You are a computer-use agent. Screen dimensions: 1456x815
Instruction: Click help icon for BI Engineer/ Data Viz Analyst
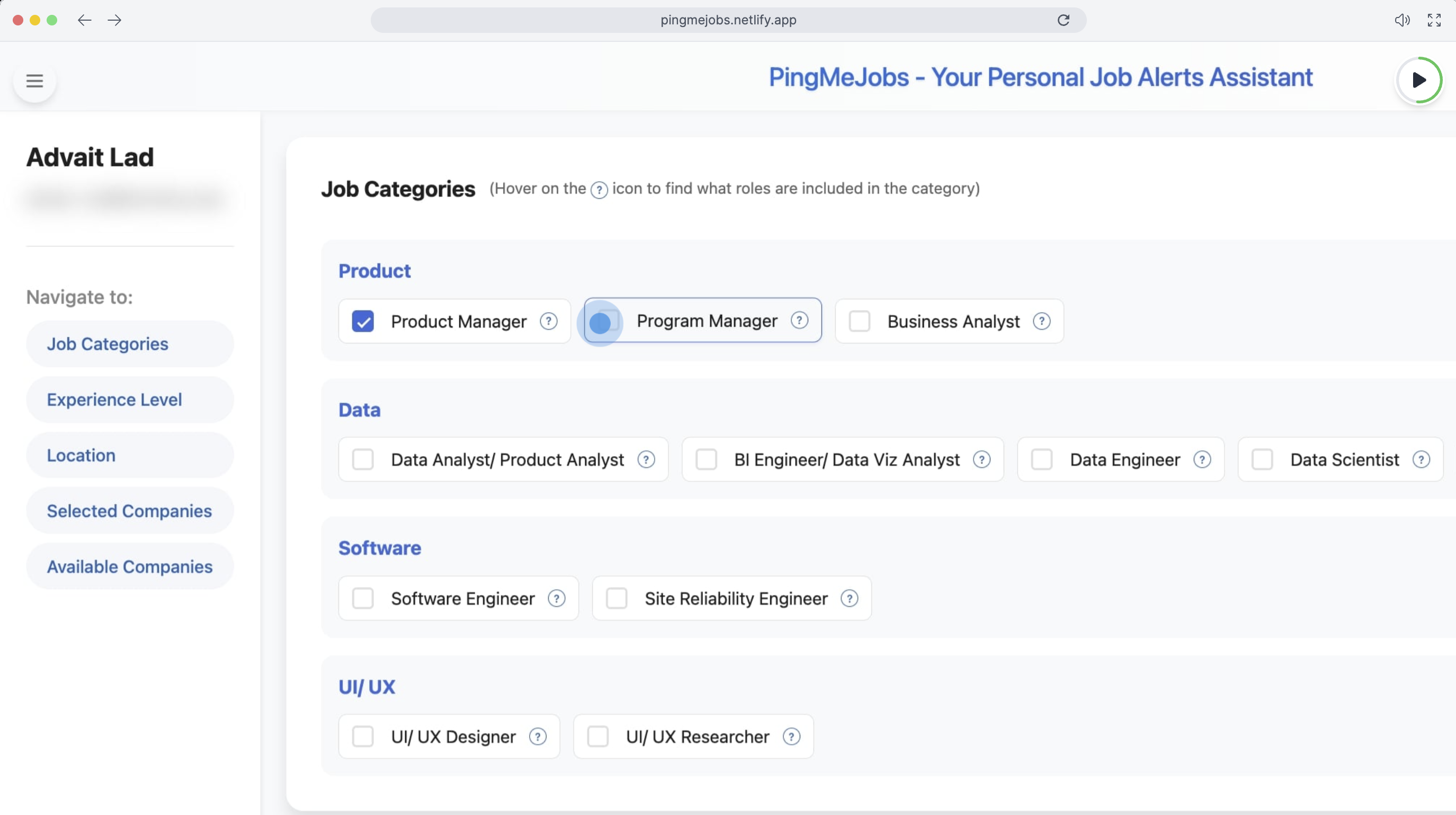982,460
